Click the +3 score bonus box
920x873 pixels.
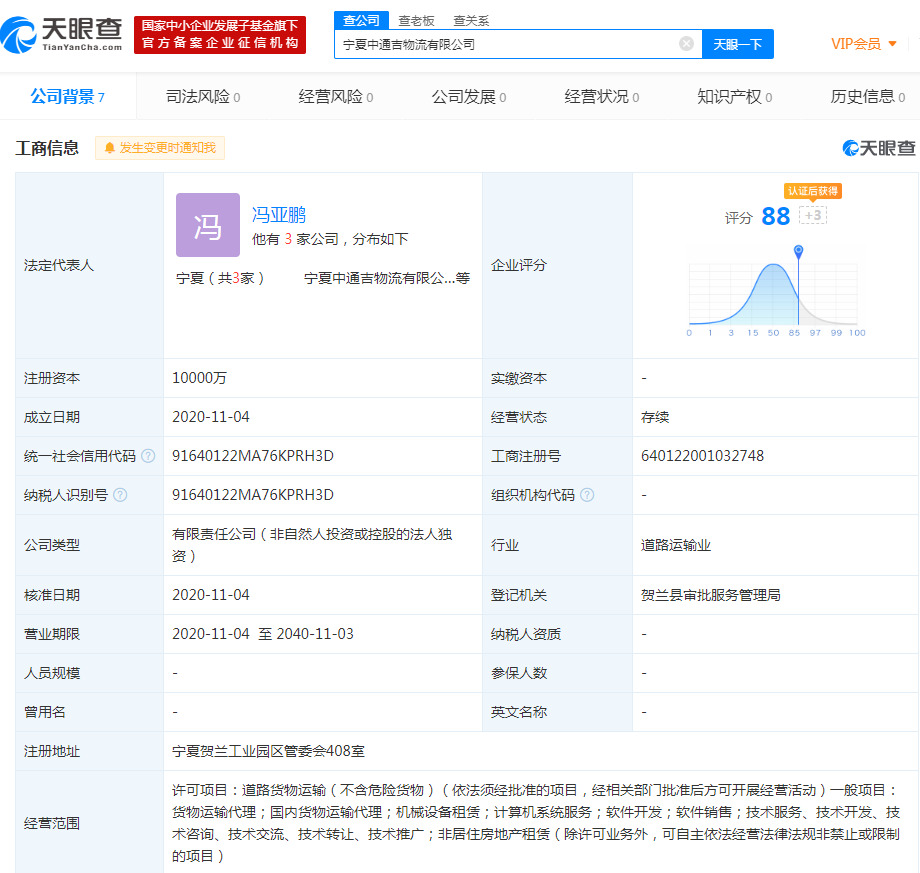click(813, 215)
